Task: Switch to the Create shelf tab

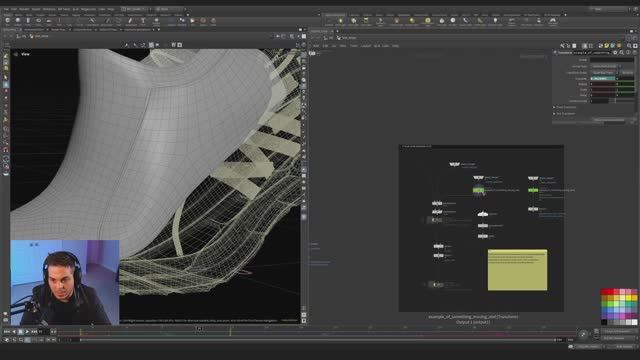Action: coord(8,15)
